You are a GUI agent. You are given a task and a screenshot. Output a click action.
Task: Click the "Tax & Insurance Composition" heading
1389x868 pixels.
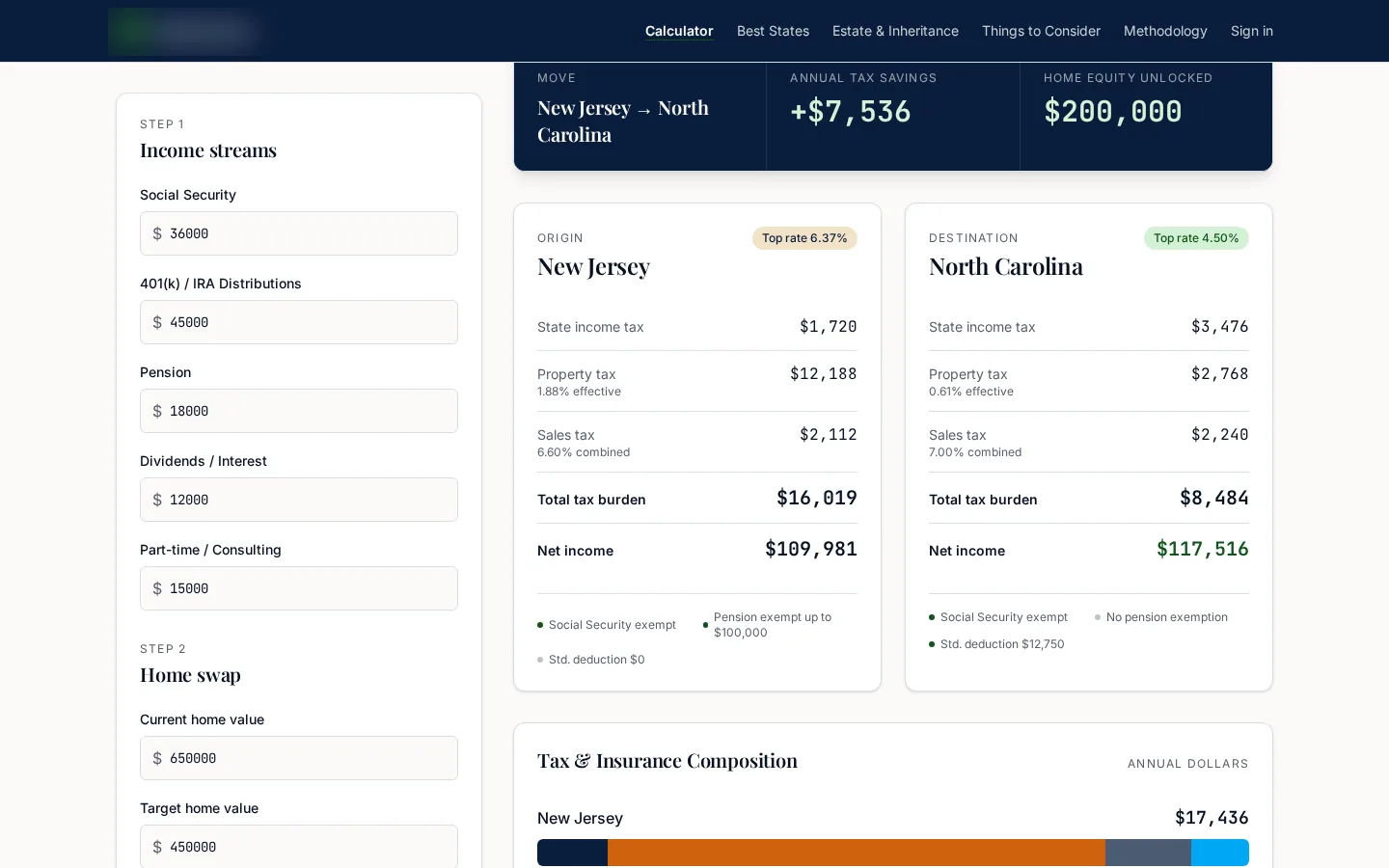[667, 761]
